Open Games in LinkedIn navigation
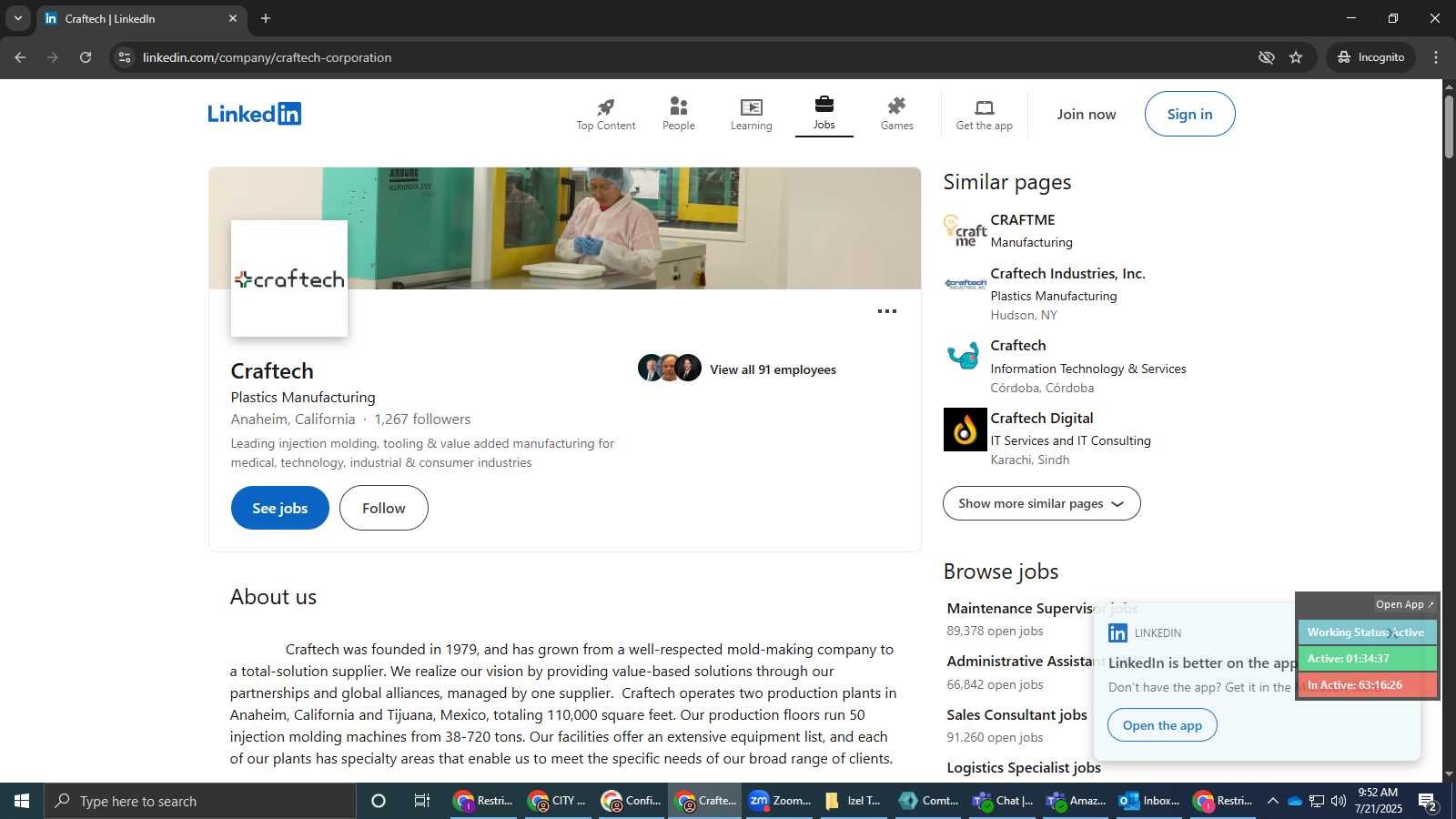 point(896,115)
